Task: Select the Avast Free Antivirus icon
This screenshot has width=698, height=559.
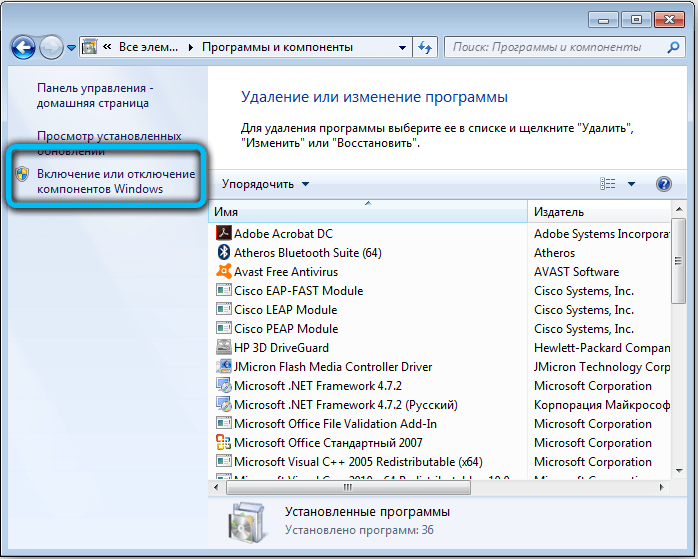Action: click(x=223, y=271)
